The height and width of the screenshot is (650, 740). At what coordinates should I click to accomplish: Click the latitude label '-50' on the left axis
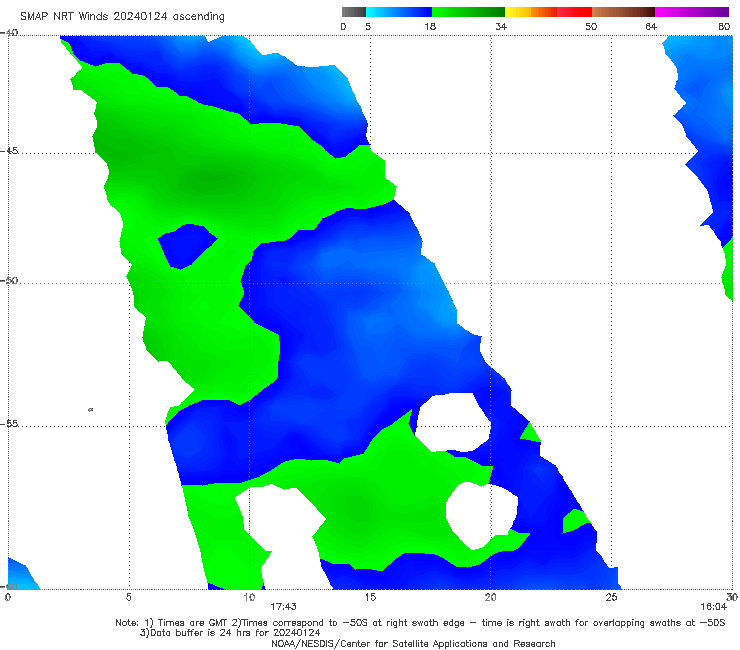pos(9,280)
